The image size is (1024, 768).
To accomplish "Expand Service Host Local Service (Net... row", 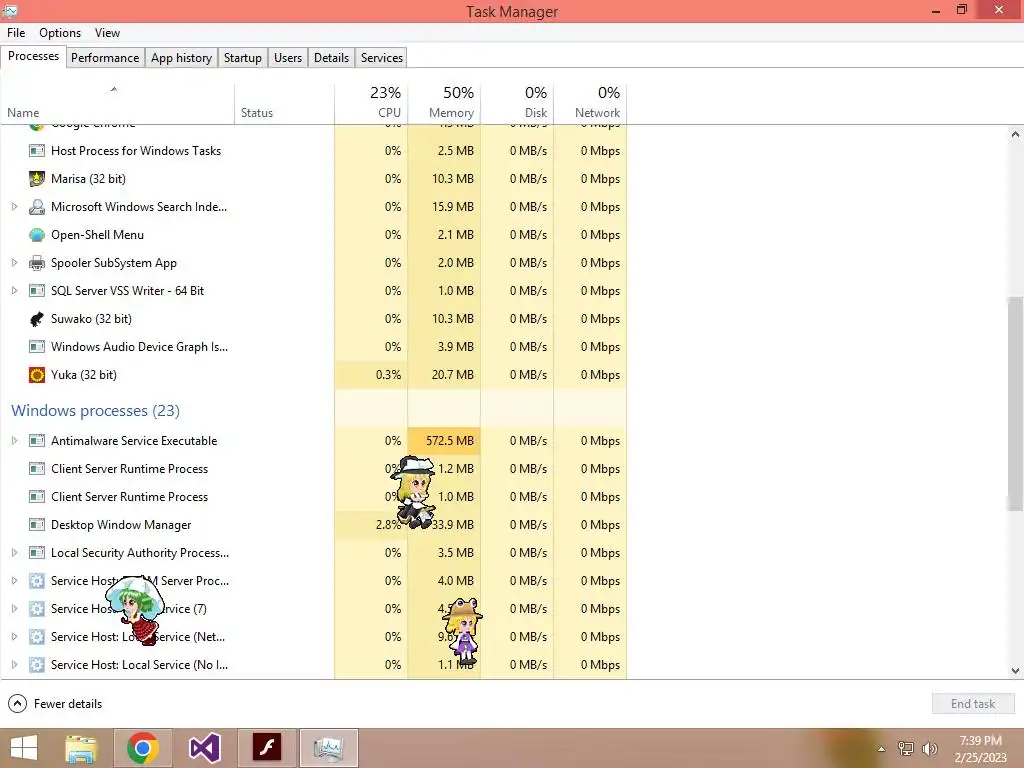I will click(14, 637).
